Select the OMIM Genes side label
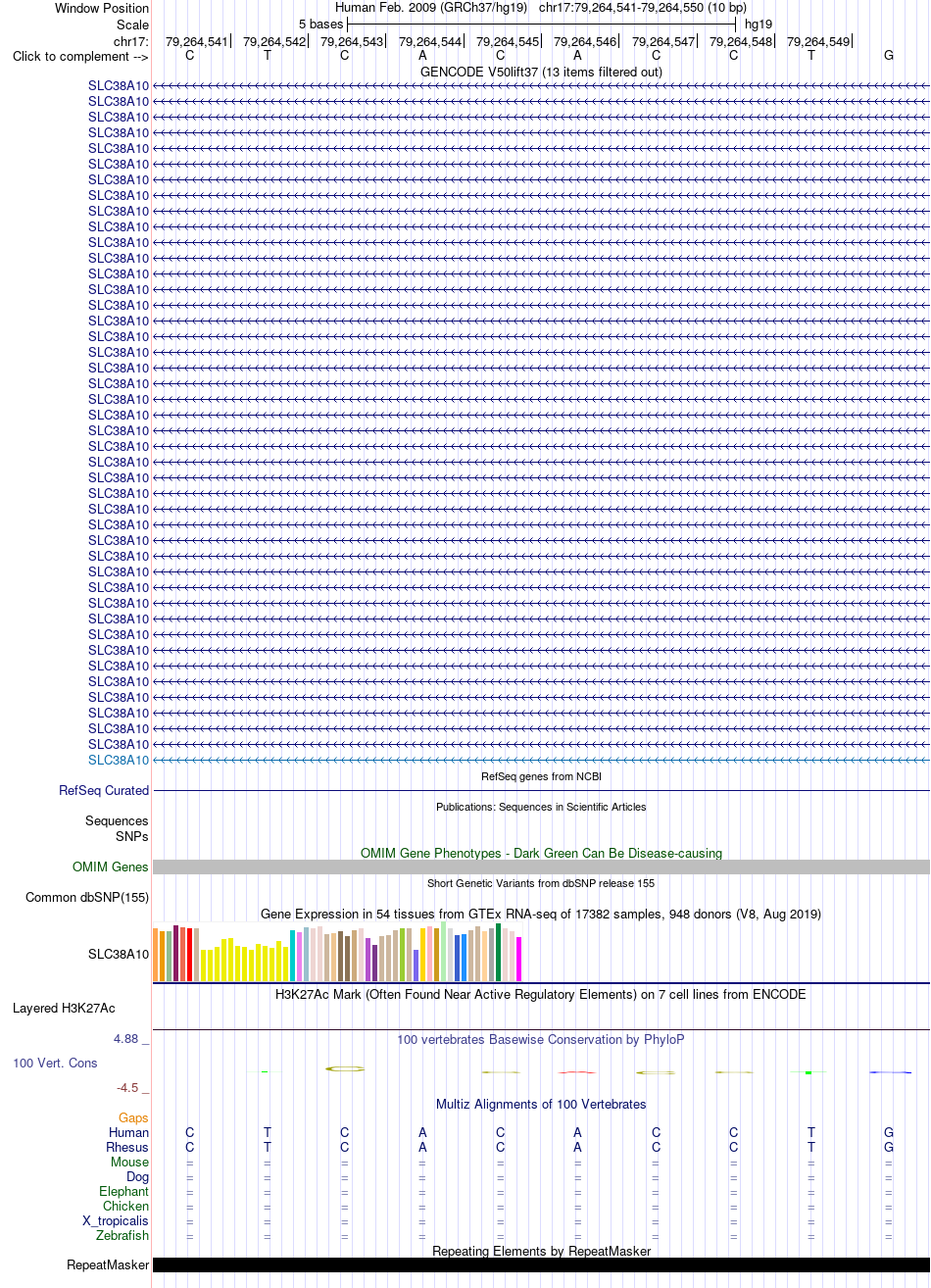The image size is (931, 1288). point(111,867)
